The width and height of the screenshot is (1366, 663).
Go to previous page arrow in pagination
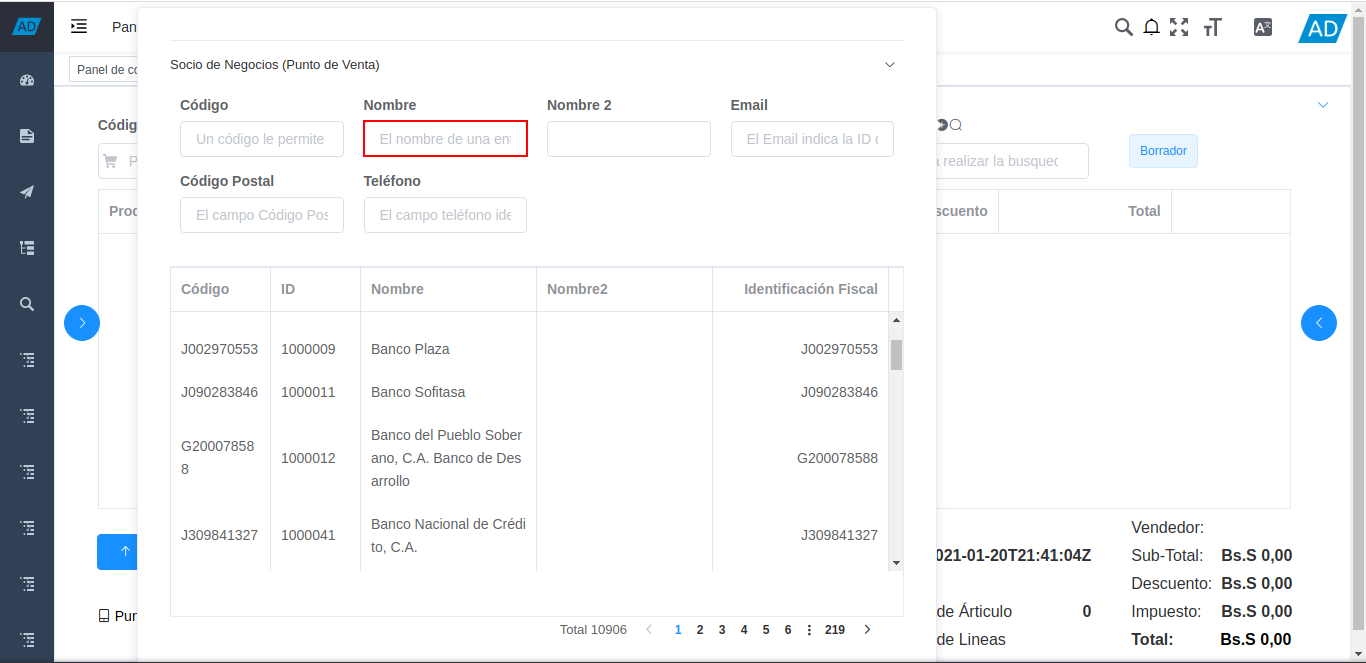pos(649,630)
